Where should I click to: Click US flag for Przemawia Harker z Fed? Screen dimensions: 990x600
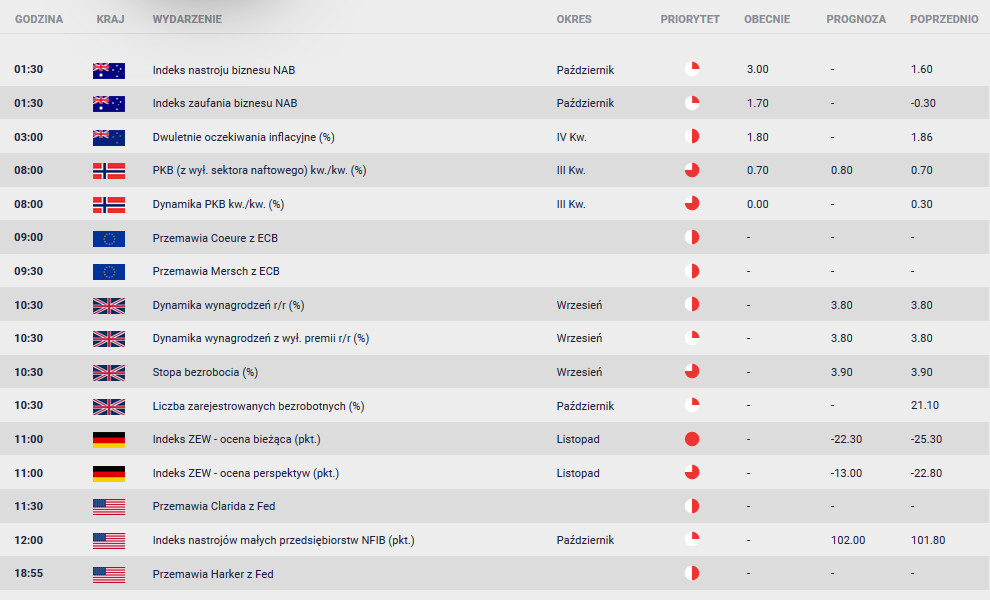(109, 574)
